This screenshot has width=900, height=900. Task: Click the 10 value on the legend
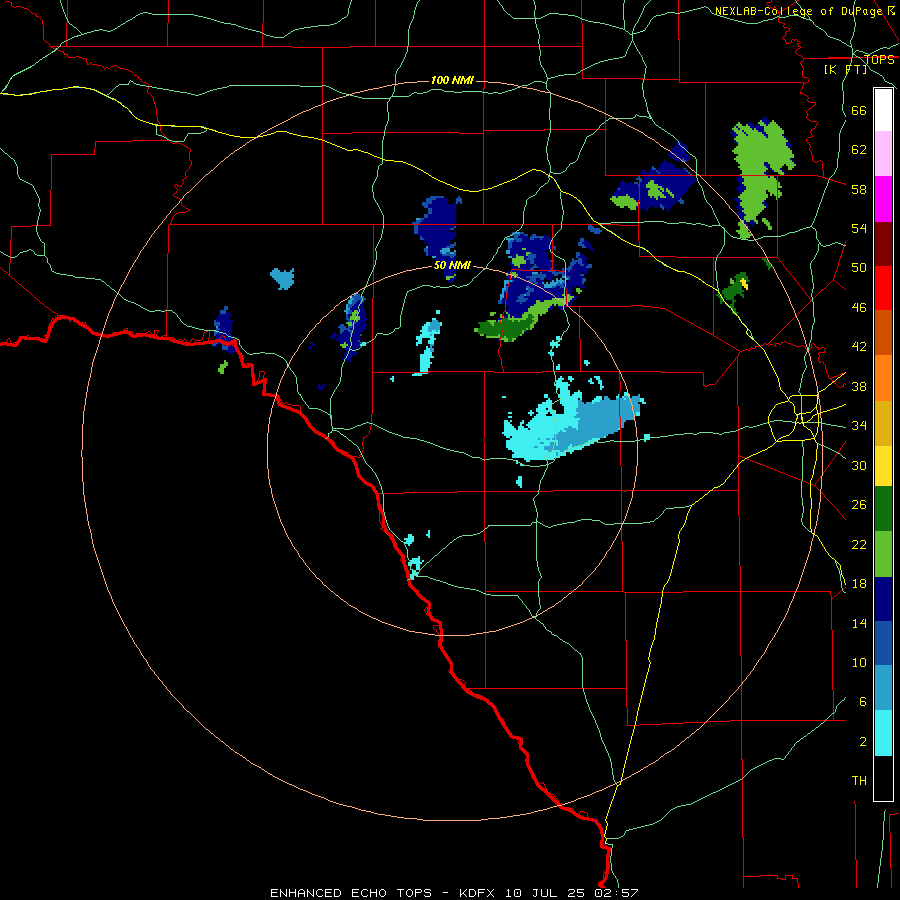click(x=859, y=663)
